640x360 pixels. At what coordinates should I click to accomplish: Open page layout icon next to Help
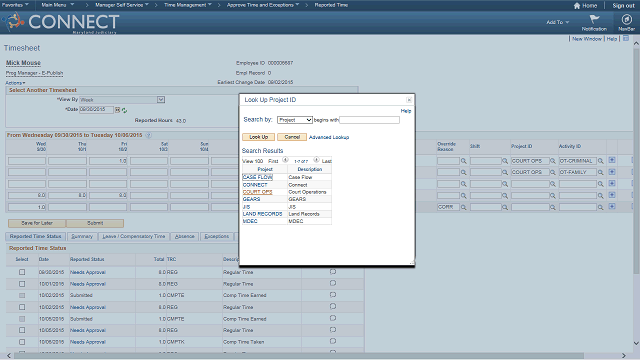626,38
